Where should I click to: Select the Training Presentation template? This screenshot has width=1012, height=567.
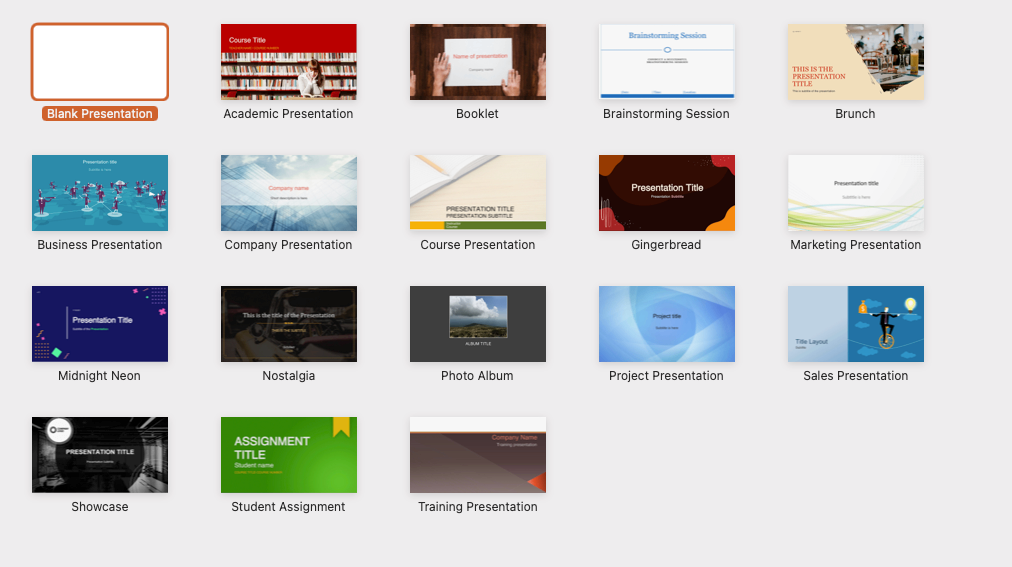point(478,455)
